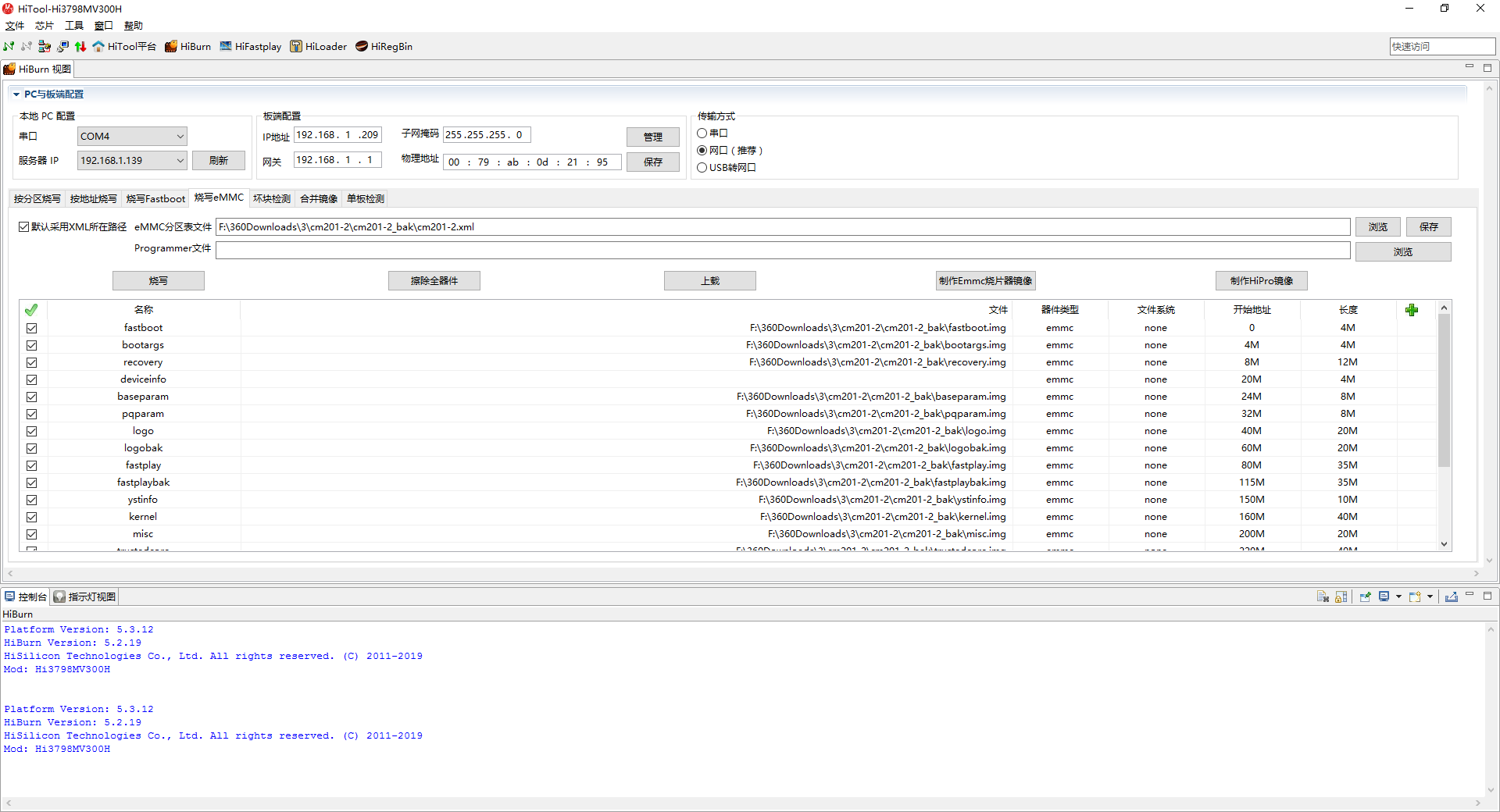Switch to 坏块检测 tab
The image size is (1500, 812).
[x=272, y=199]
